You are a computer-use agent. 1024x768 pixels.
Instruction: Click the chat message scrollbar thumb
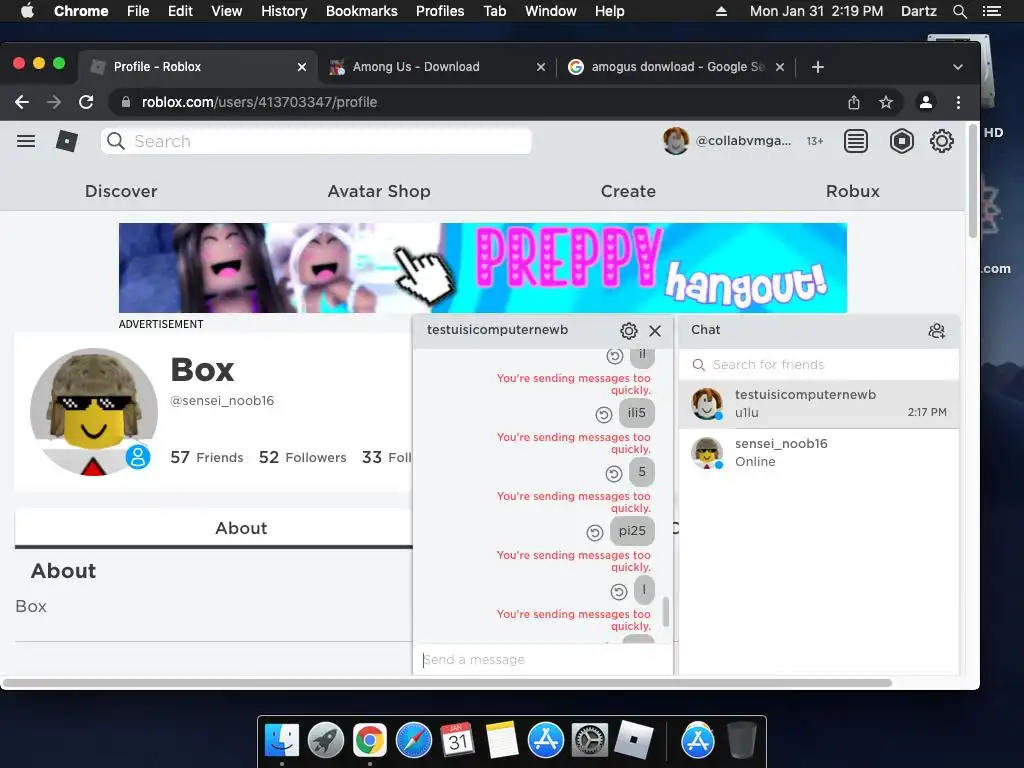pyautogui.click(x=665, y=612)
